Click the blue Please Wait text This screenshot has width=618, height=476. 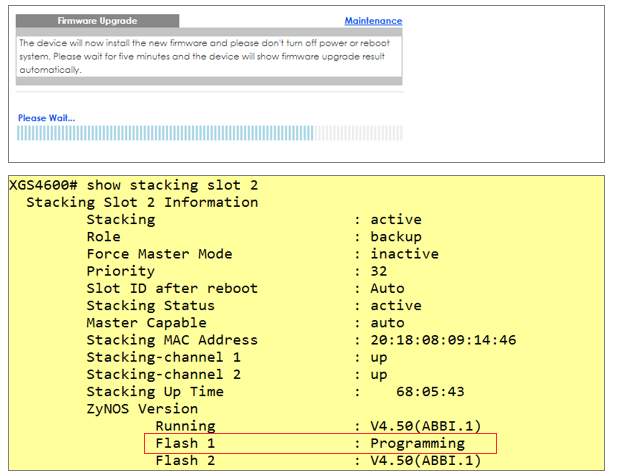46,118
